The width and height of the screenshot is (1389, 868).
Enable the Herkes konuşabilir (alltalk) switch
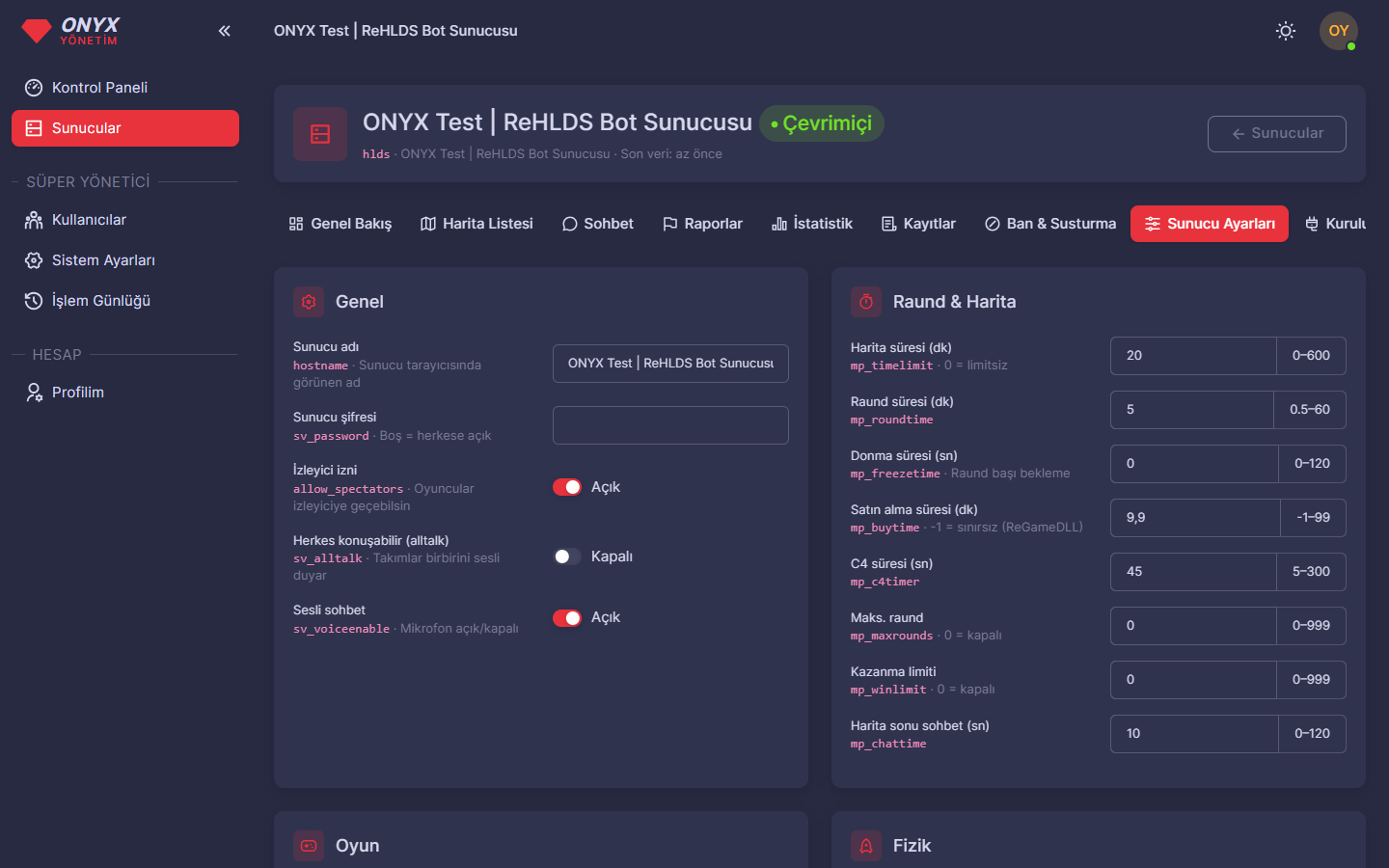pyautogui.click(x=567, y=556)
